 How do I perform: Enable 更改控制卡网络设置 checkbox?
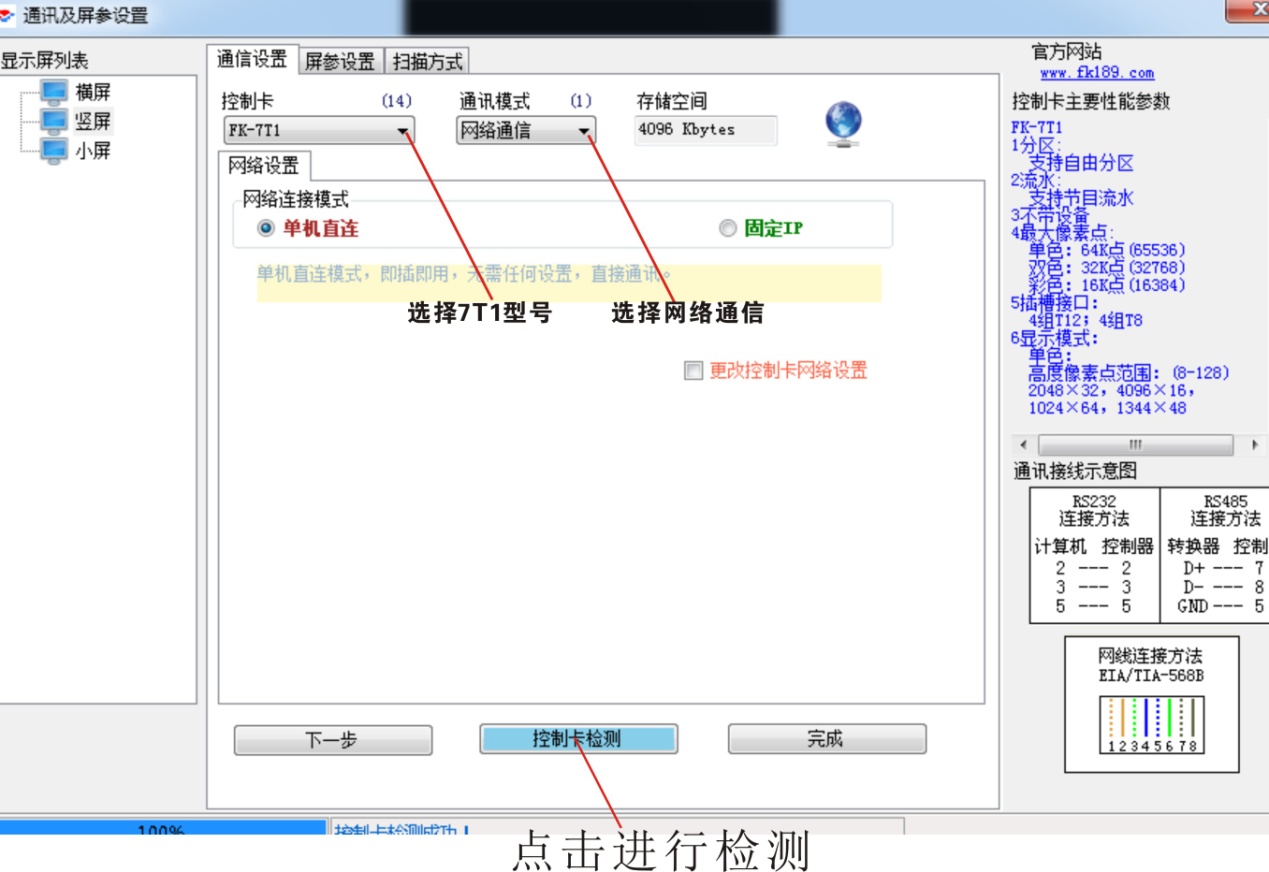(x=694, y=371)
